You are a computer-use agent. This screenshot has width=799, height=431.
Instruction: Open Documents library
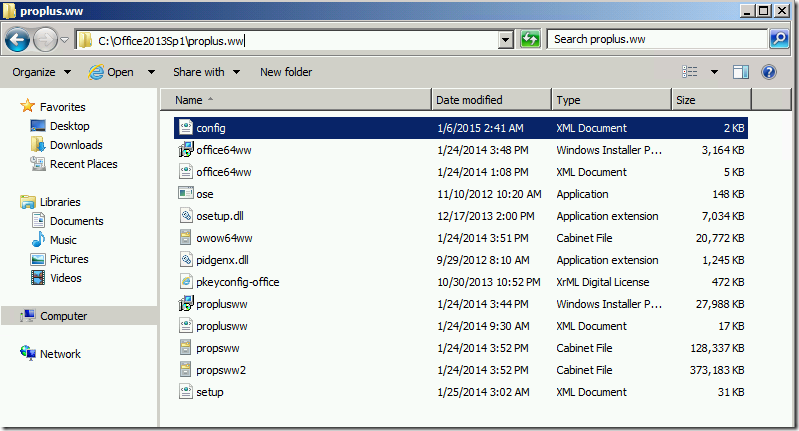click(76, 221)
